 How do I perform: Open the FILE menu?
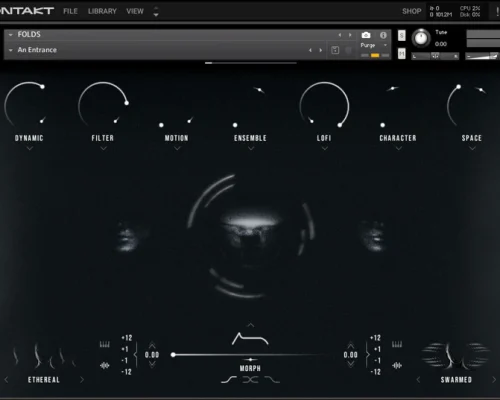(70, 11)
